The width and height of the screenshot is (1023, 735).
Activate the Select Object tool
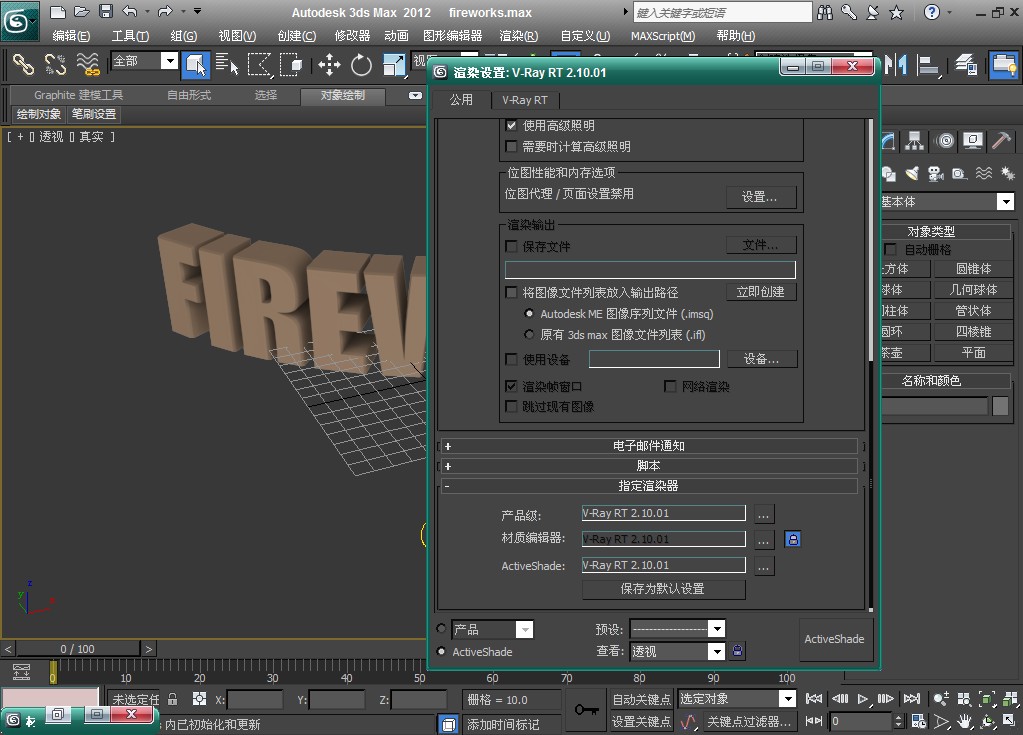[195, 64]
